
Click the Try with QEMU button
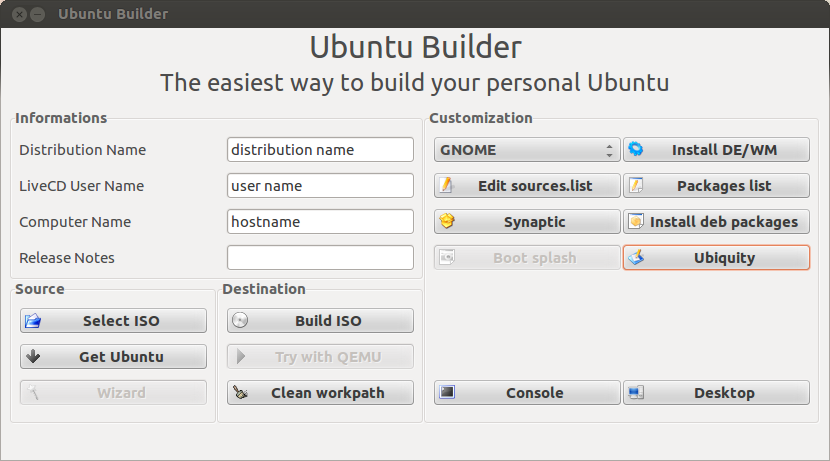coord(320,357)
